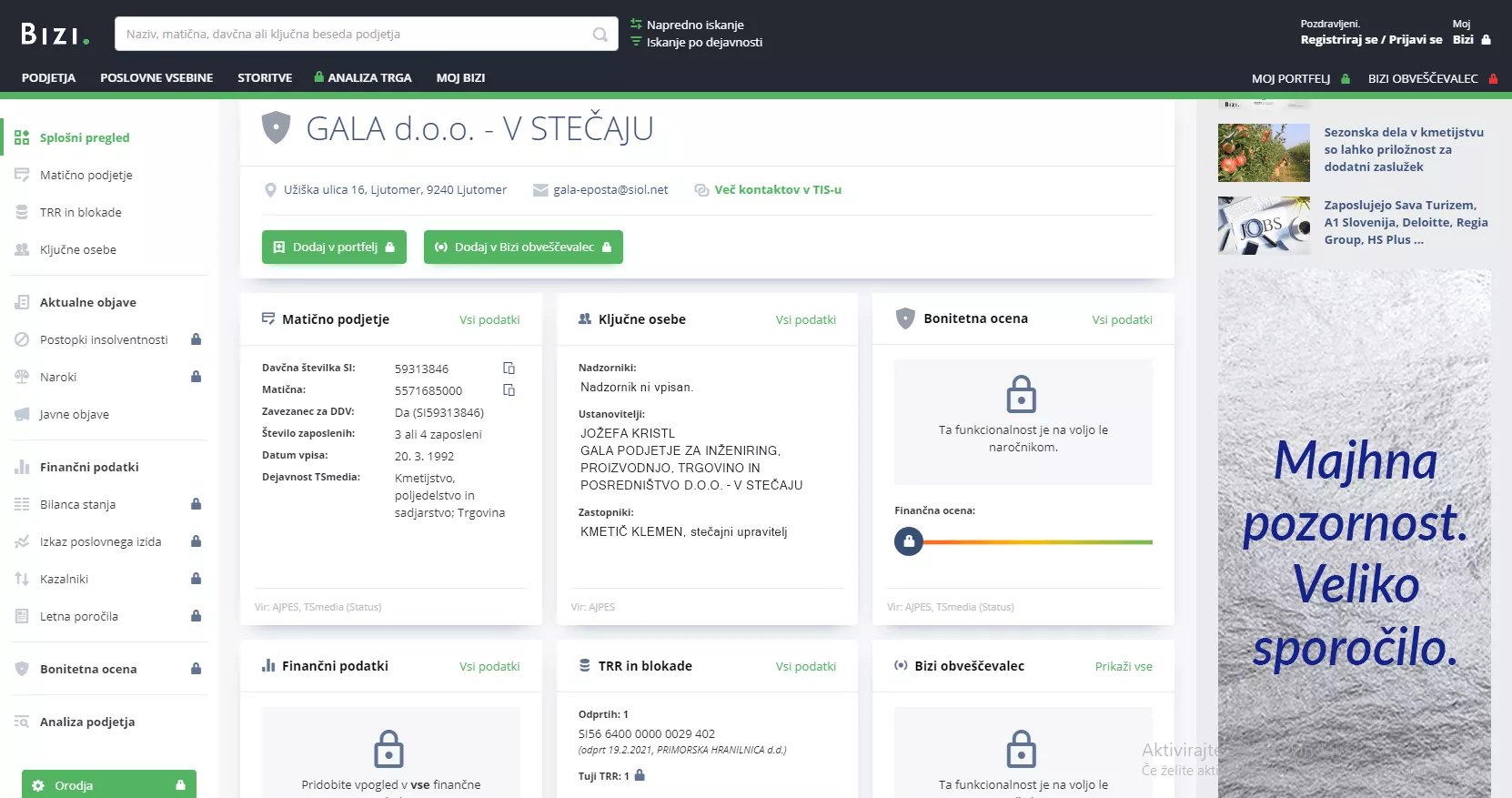The width and height of the screenshot is (1512, 798).
Task: Open the Sezonska dela article thumbnail
Action: tap(1264, 153)
